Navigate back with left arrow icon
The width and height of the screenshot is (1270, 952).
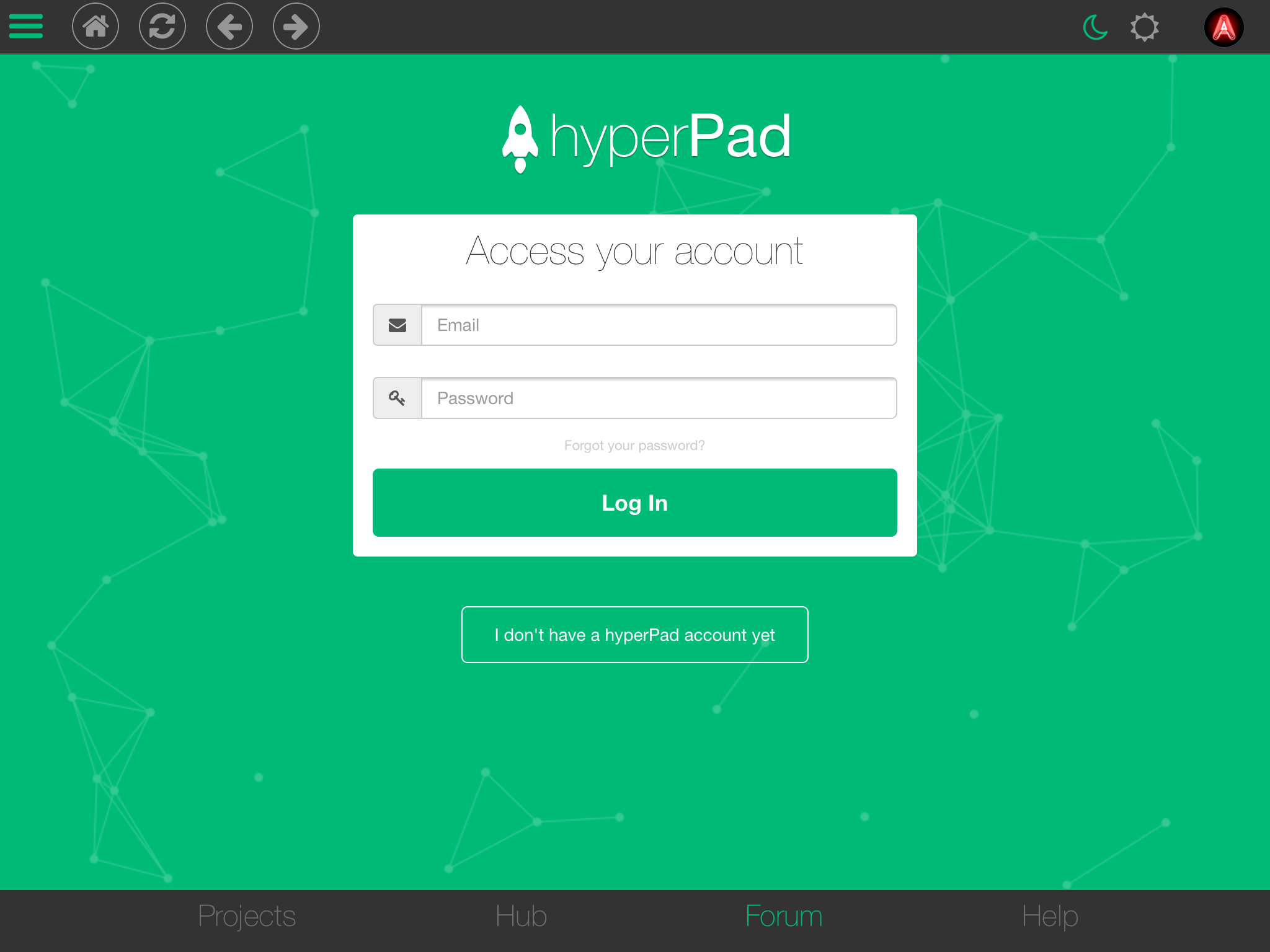tap(229, 27)
